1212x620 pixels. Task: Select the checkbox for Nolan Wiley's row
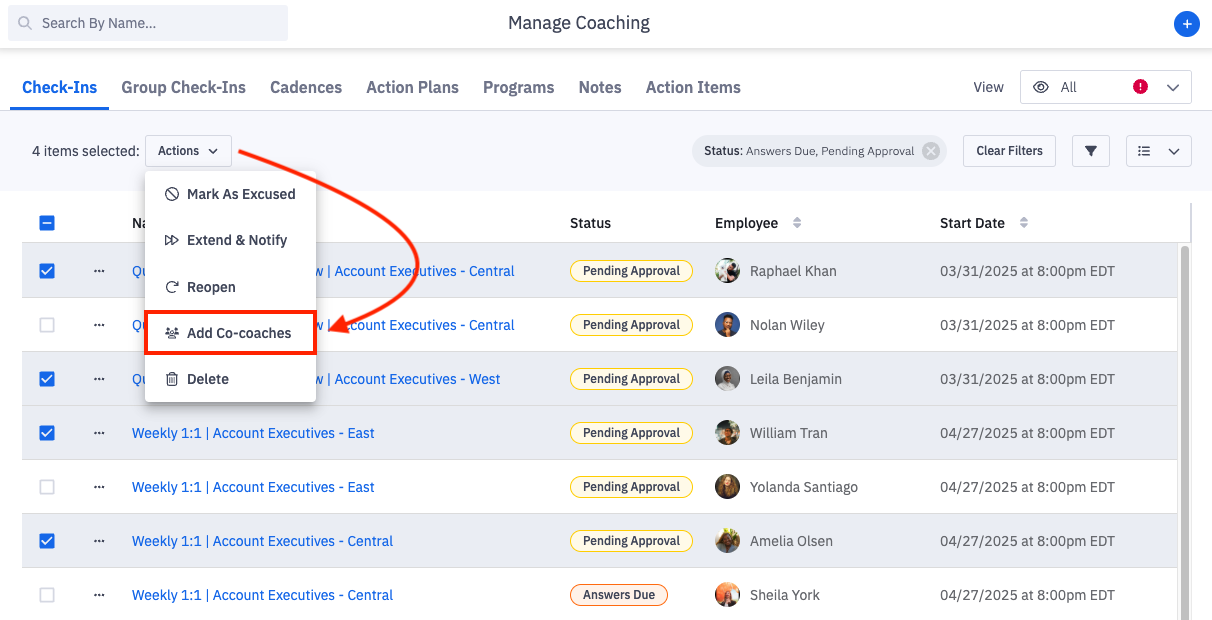pos(46,324)
